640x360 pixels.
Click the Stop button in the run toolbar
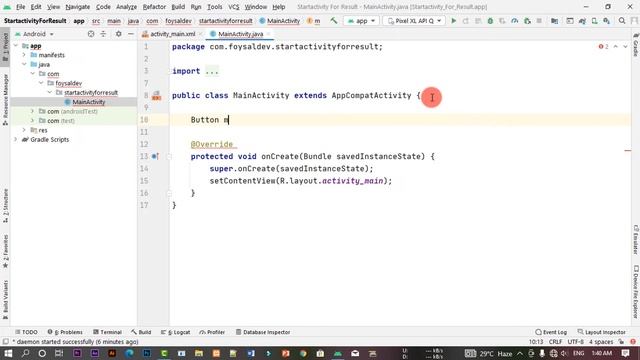coord(539,21)
